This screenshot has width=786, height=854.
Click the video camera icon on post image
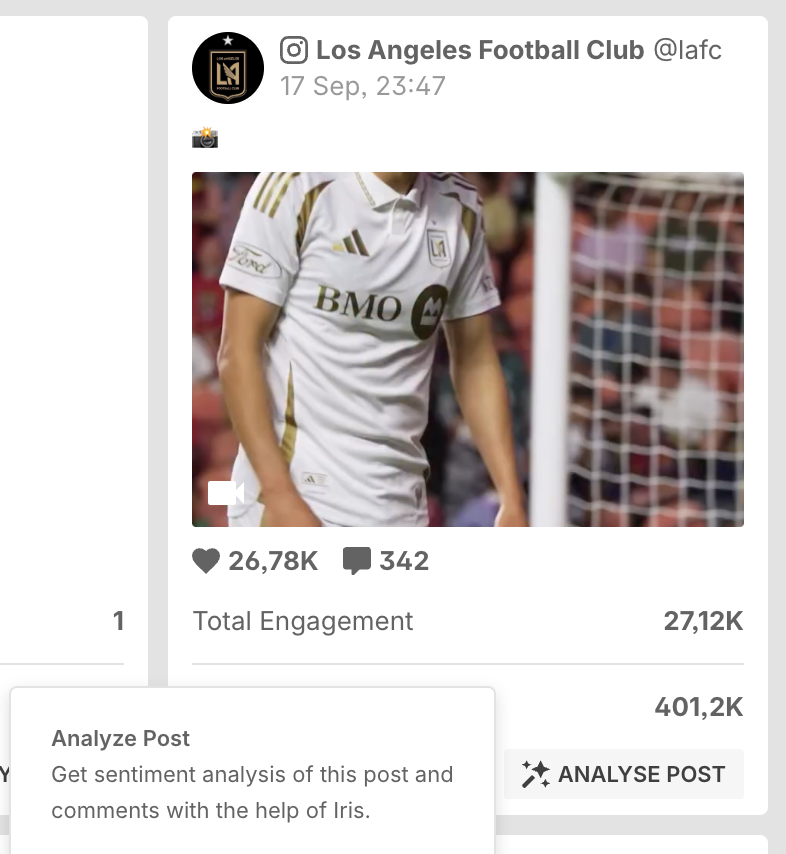click(226, 493)
